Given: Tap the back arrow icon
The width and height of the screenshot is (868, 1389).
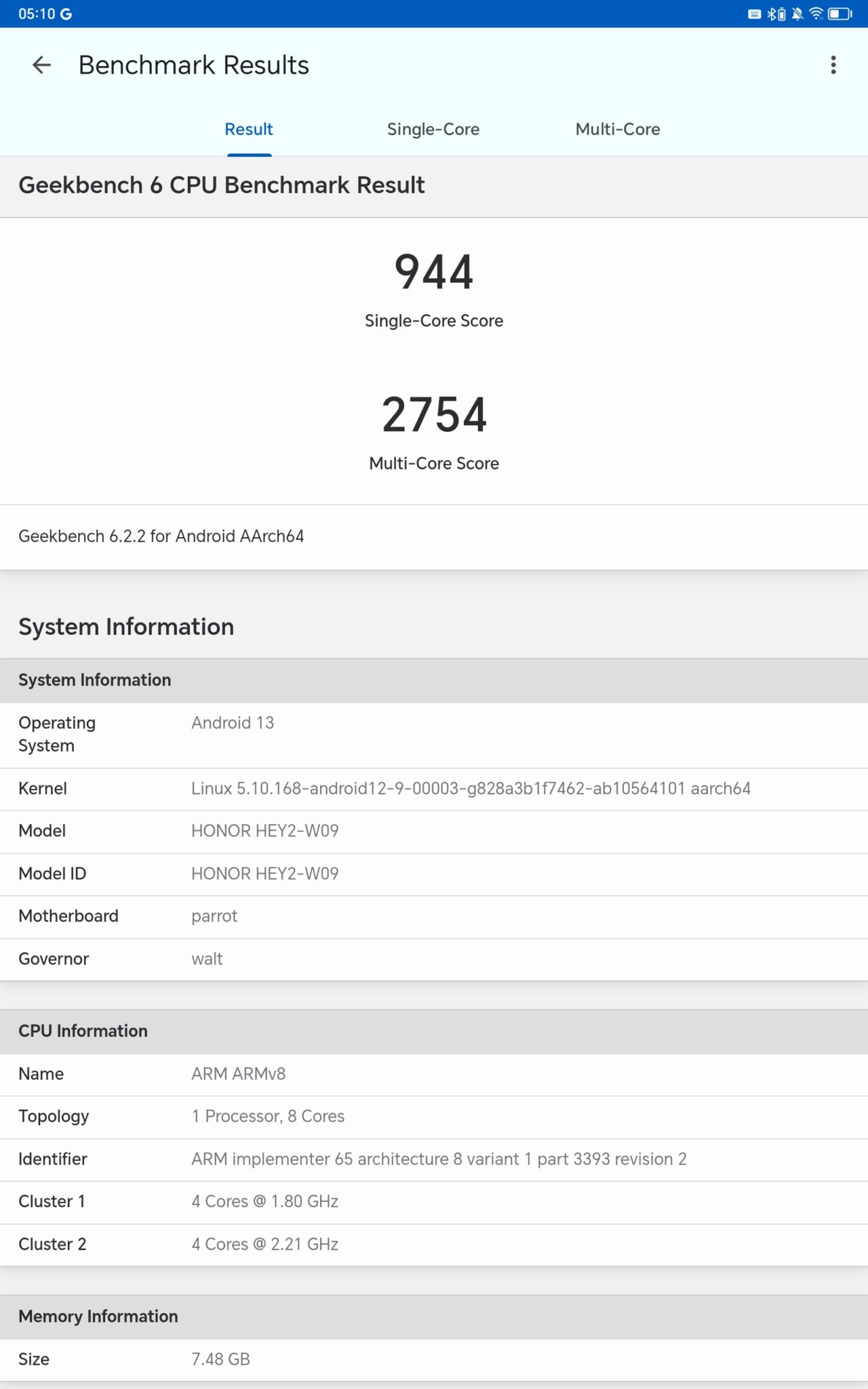Looking at the screenshot, I should [x=42, y=65].
